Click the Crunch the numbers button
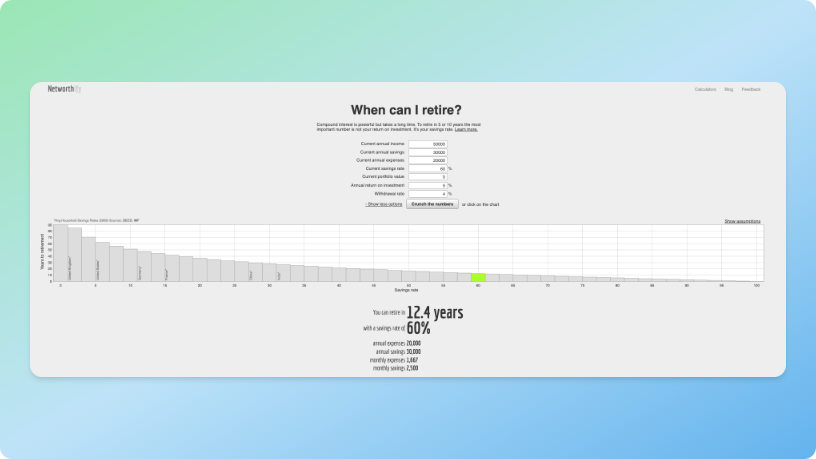This screenshot has width=816, height=459. pos(432,205)
